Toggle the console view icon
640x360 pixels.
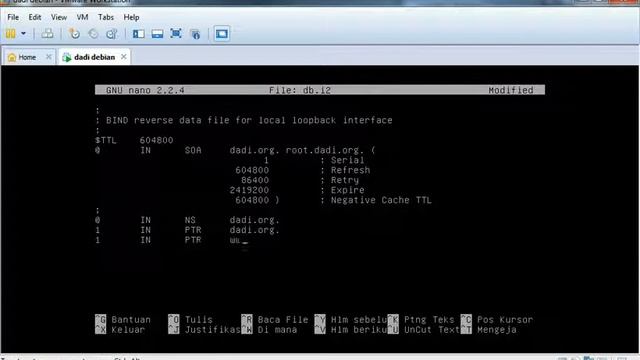click(x=222, y=33)
